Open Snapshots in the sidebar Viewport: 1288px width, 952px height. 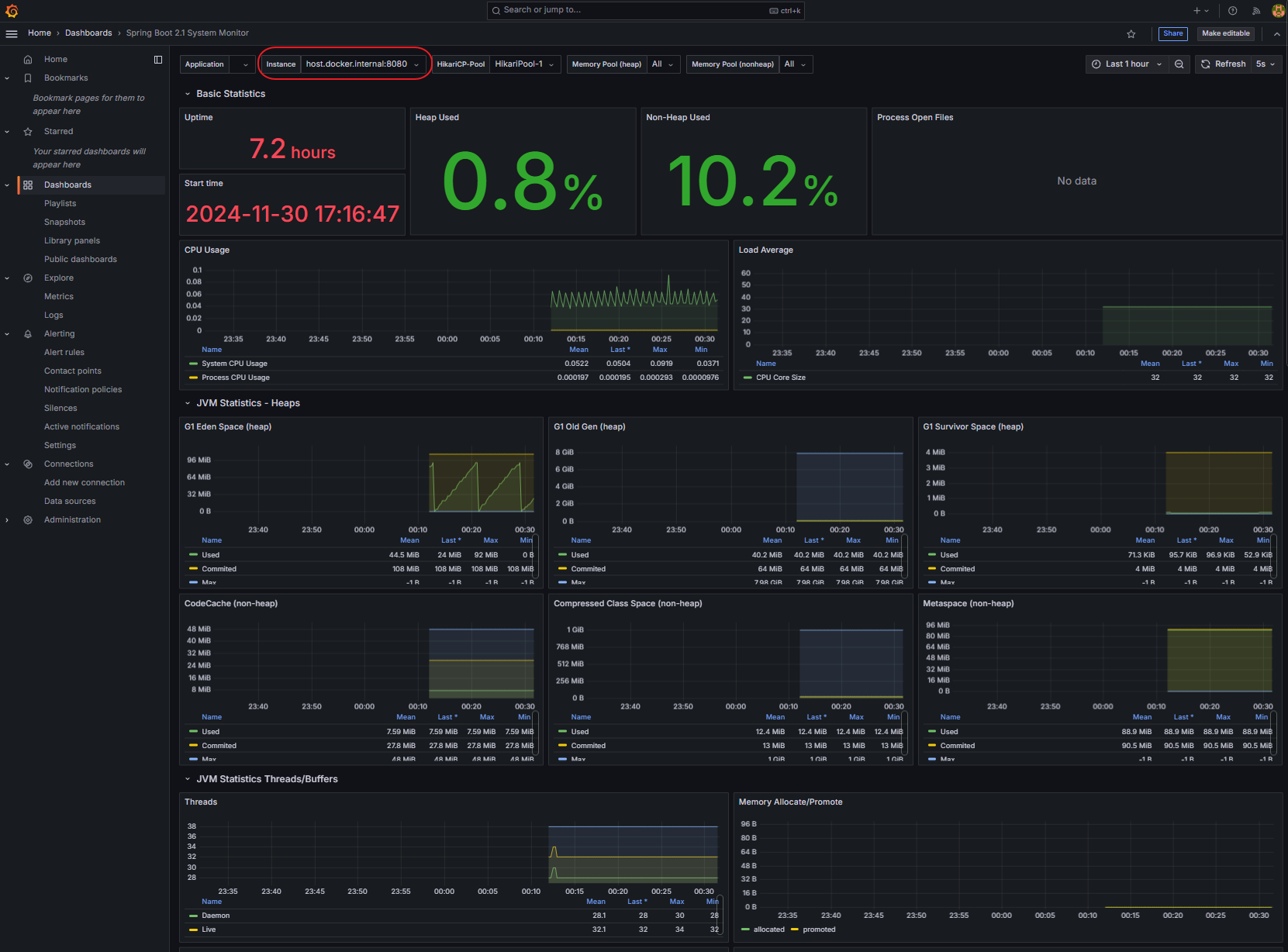click(64, 222)
